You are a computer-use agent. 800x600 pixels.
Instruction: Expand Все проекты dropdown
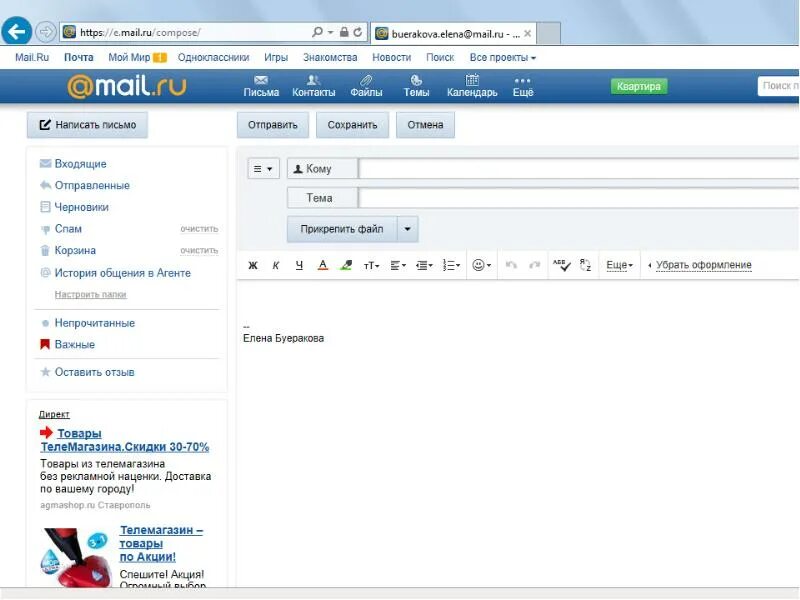pos(503,57)
